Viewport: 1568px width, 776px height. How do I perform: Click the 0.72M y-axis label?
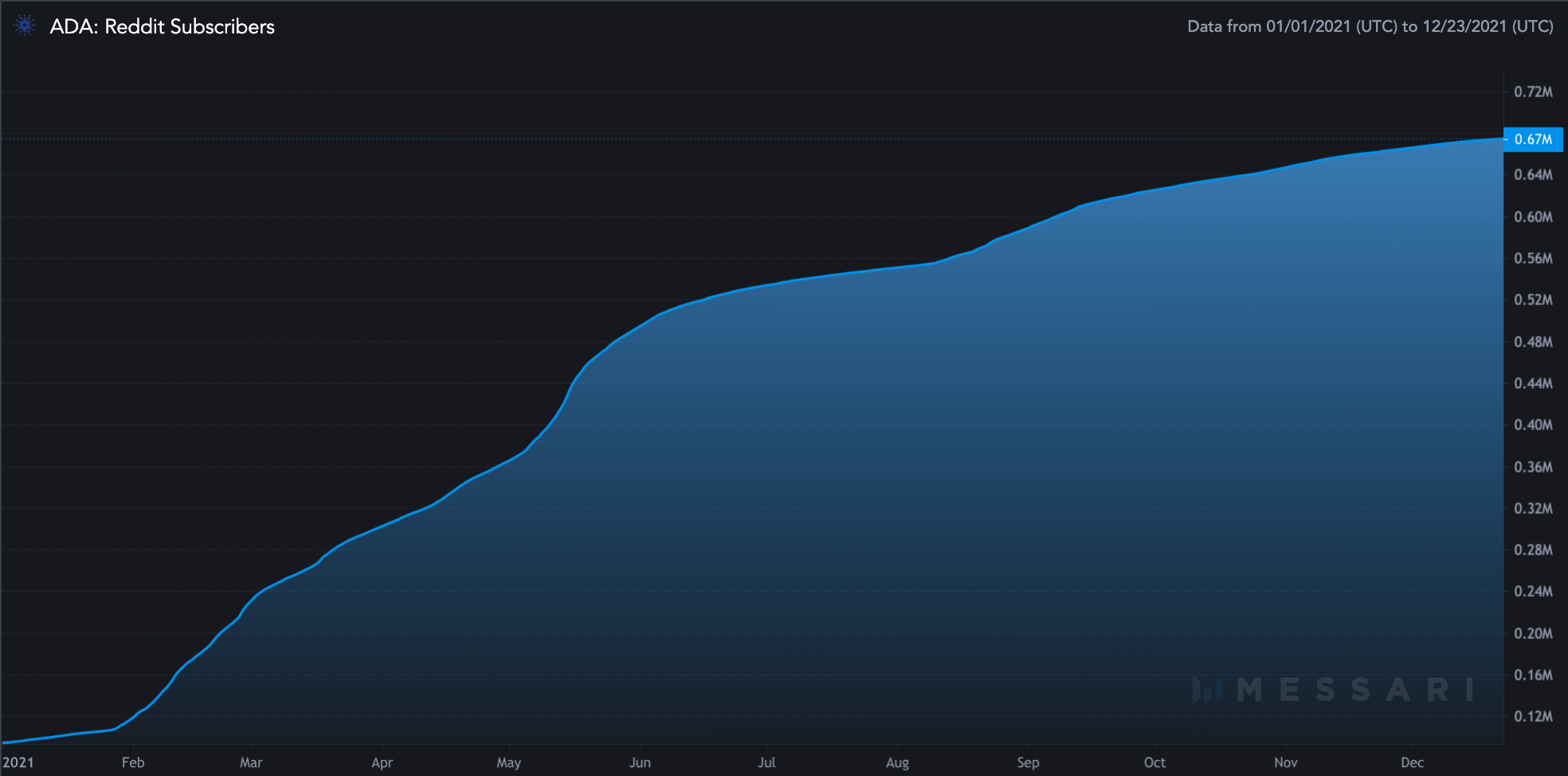pyautogui.click(x=1533, y=92)
